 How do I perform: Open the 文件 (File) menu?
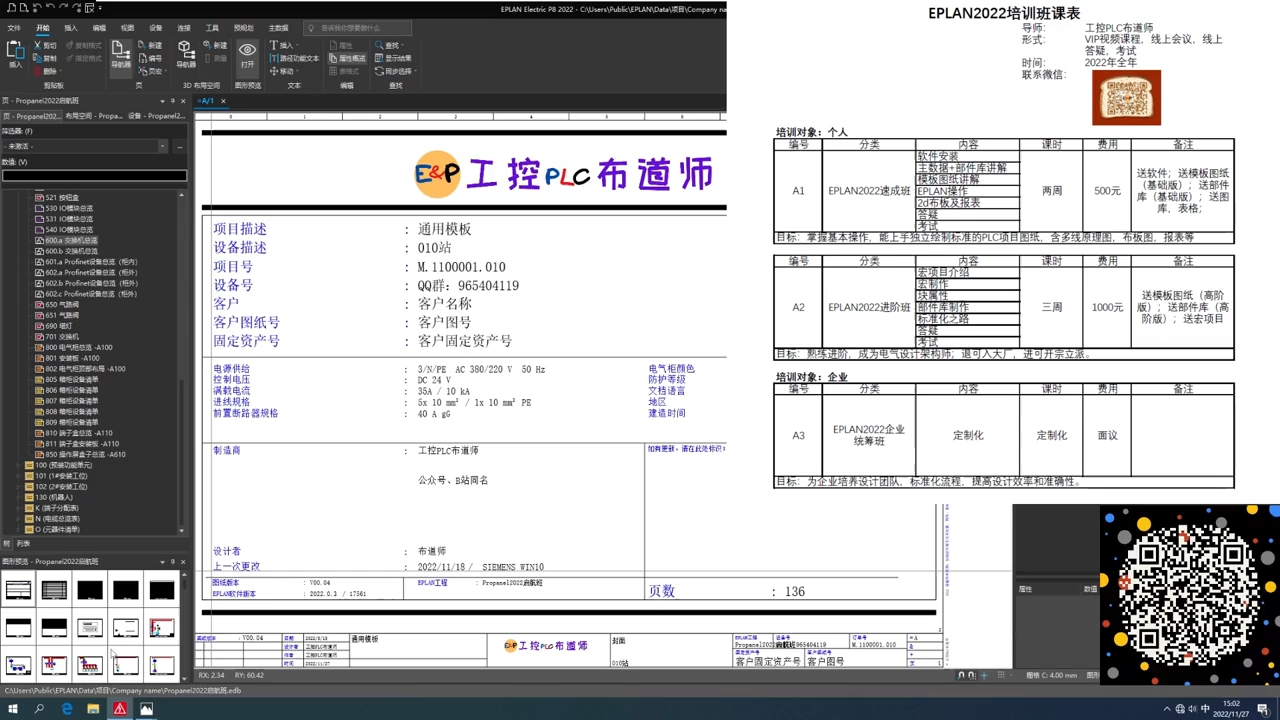coord(14,28)
